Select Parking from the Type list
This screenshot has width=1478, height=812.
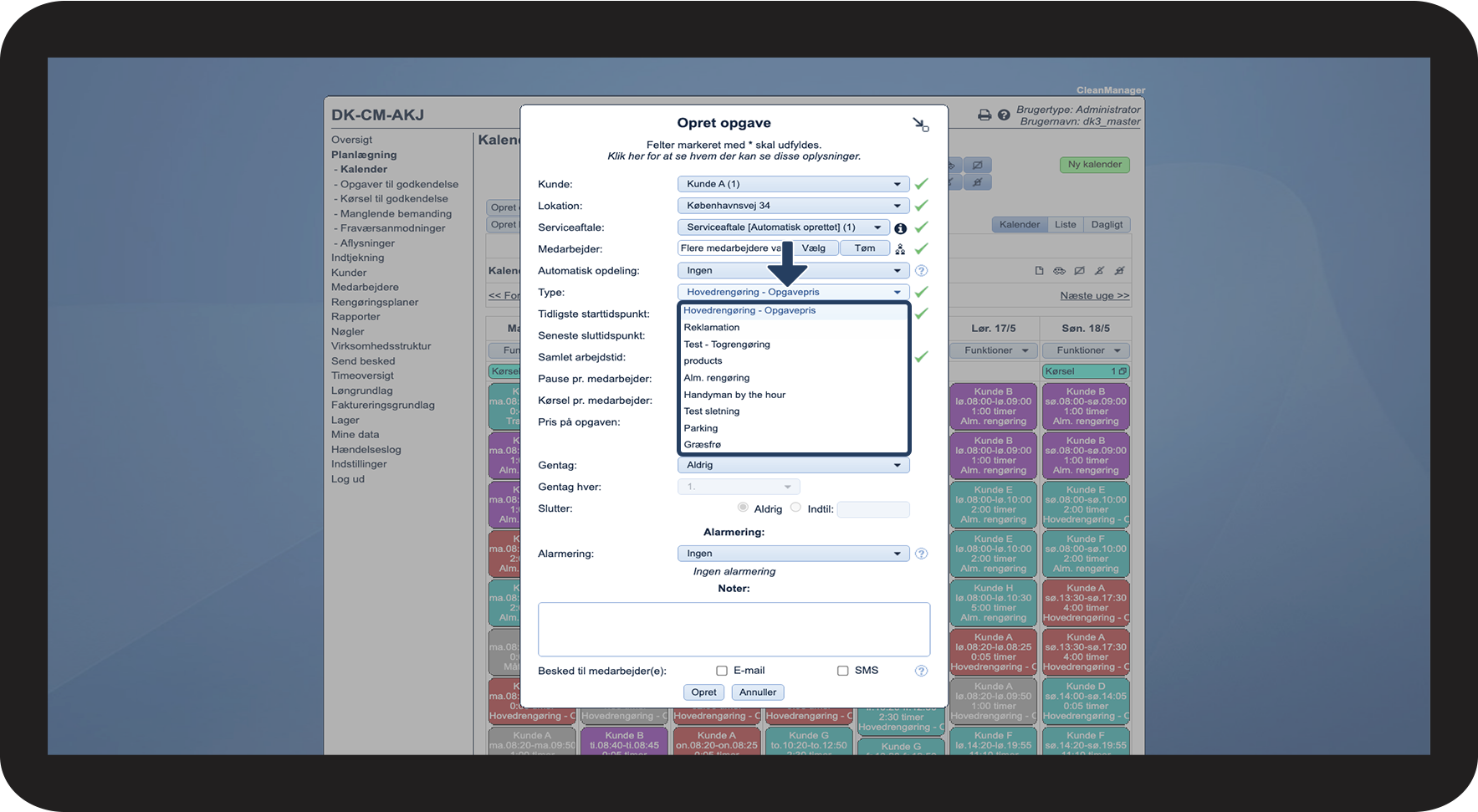pyautogui.click(x=794, y=428)
